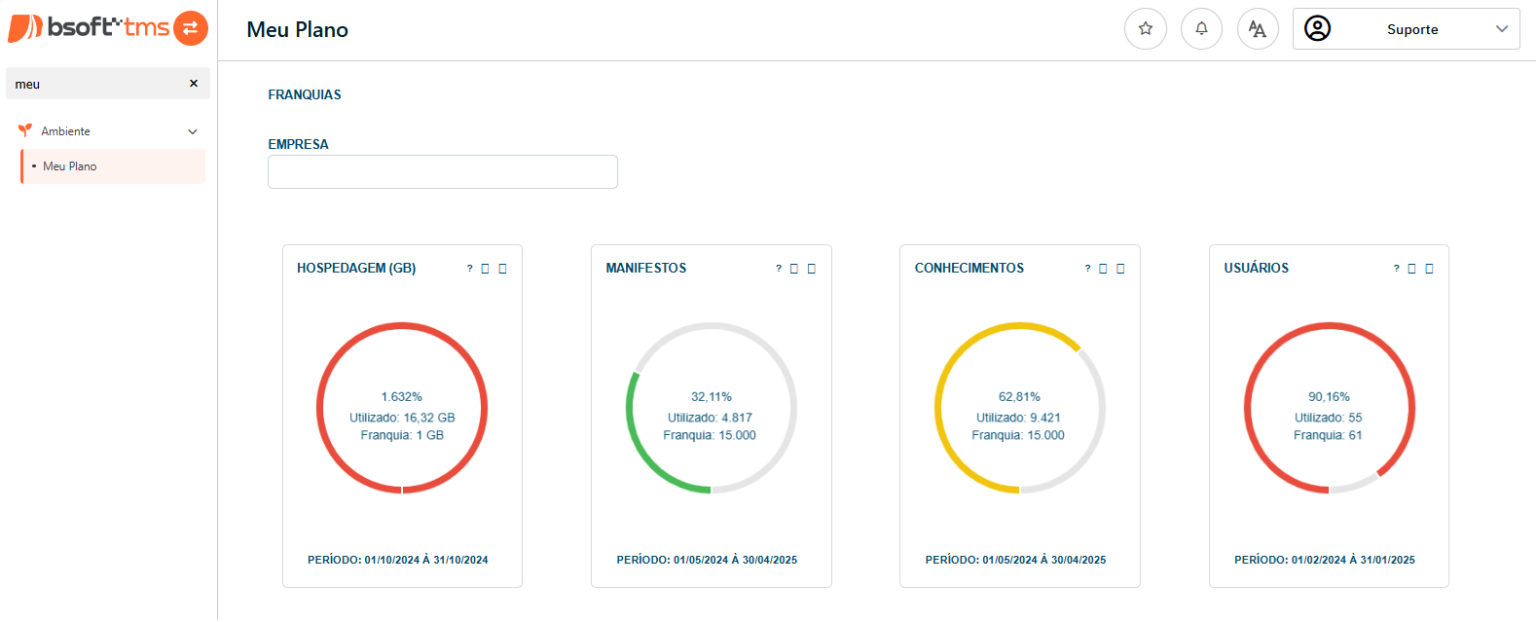Viewport: 1536px width, 622px height.
Task: Click the user avatar icon beside Suporte
Action: point(1318,29)
